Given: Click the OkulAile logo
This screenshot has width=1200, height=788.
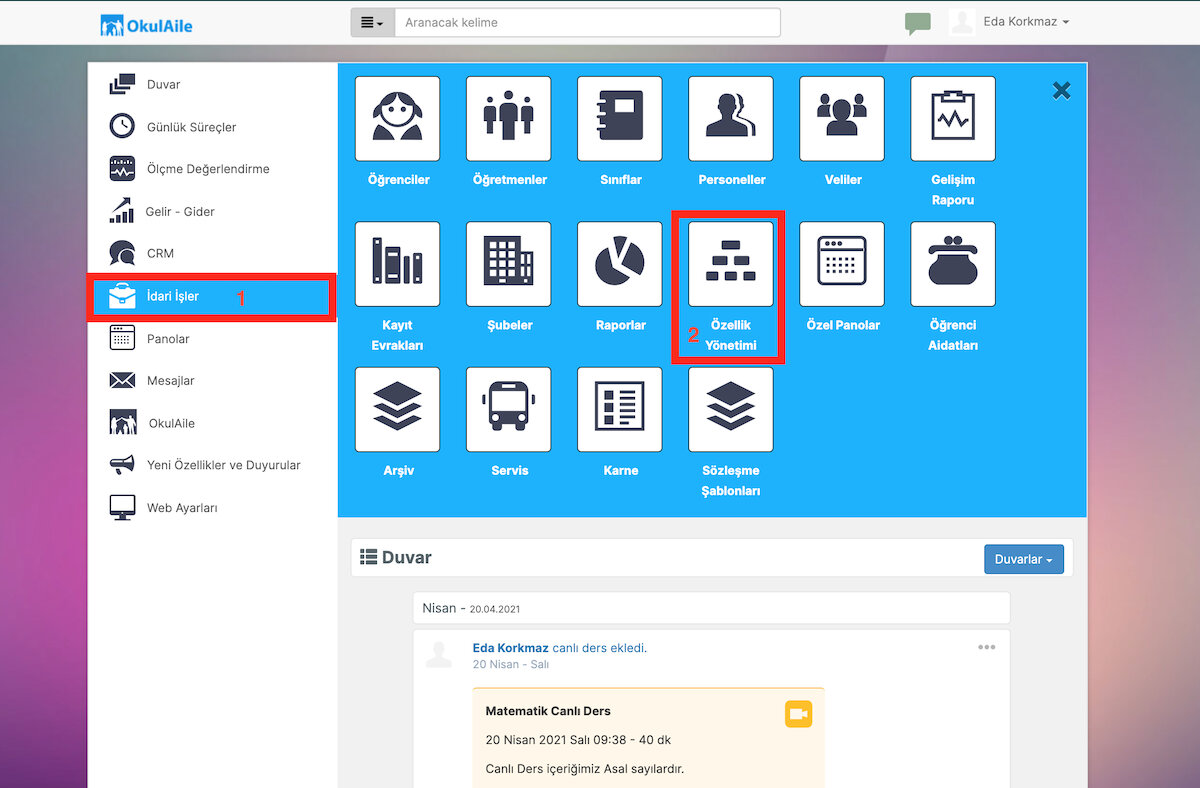Looking at the screenshot, I should click(147, 24).
